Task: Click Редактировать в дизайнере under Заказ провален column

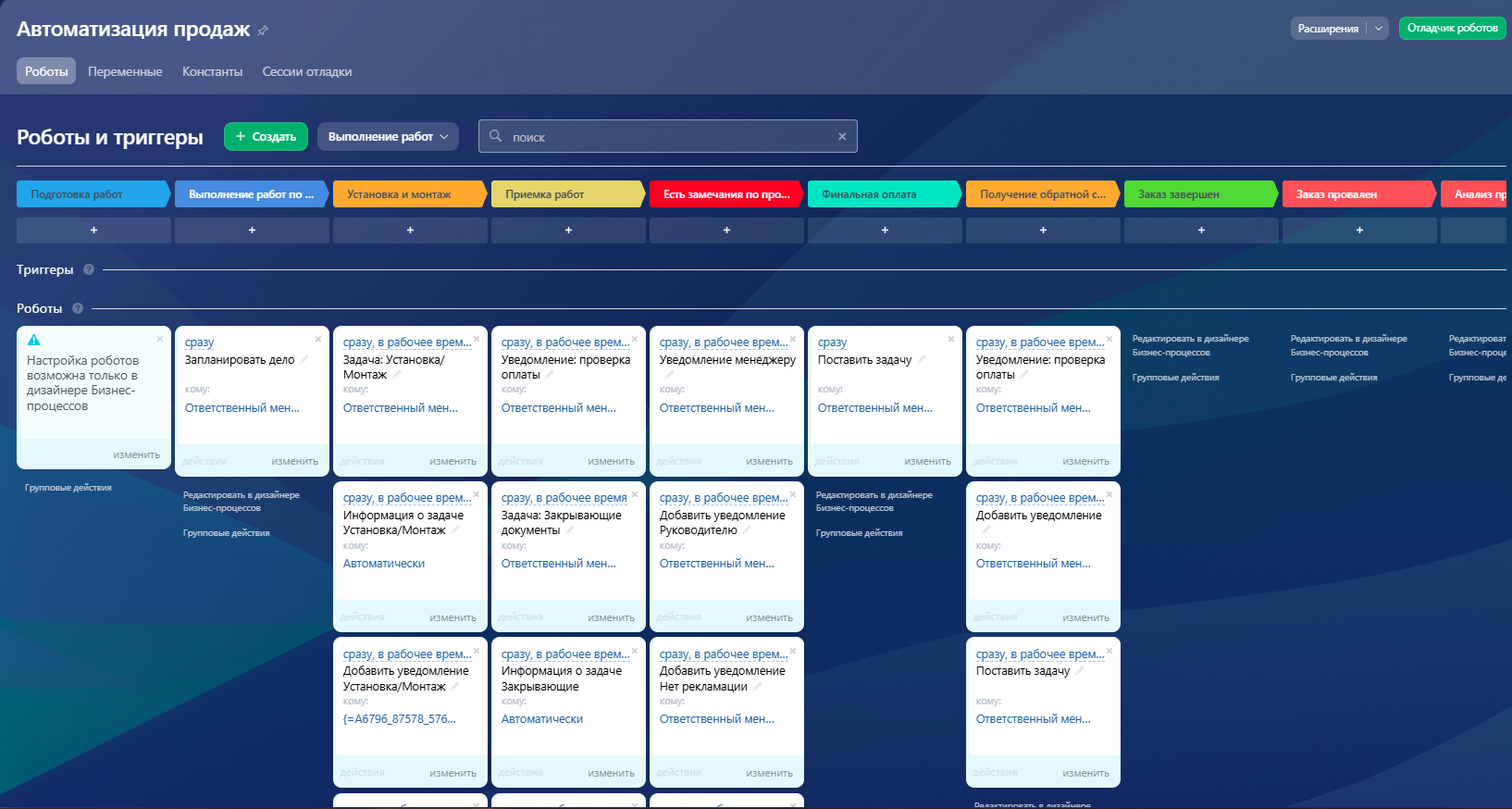Action: [x=1349, y=345]
